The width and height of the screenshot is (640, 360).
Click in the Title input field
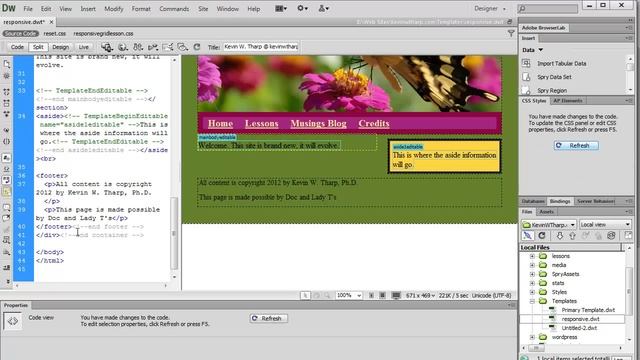(260, 47)
